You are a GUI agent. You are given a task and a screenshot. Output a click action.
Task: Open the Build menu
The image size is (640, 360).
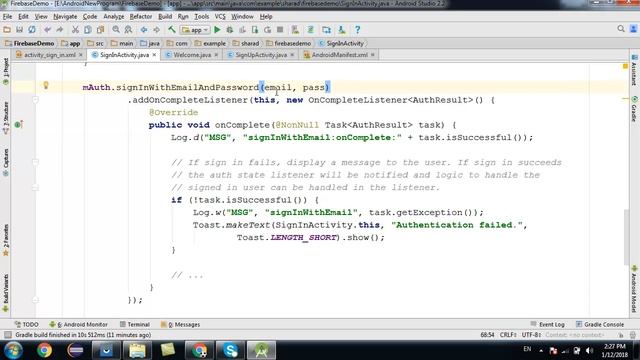(x=165, y=16)
